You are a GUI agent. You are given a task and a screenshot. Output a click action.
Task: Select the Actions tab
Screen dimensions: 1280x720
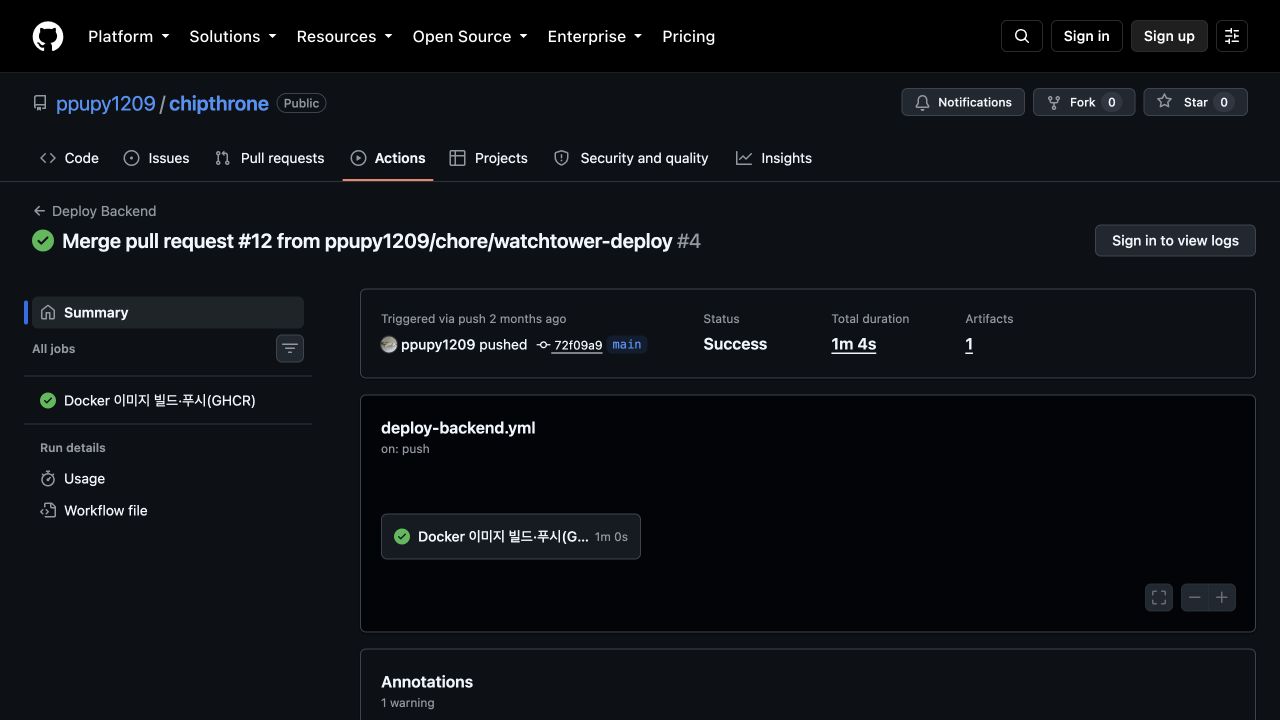pyautogui.click(x=388, y=158)
